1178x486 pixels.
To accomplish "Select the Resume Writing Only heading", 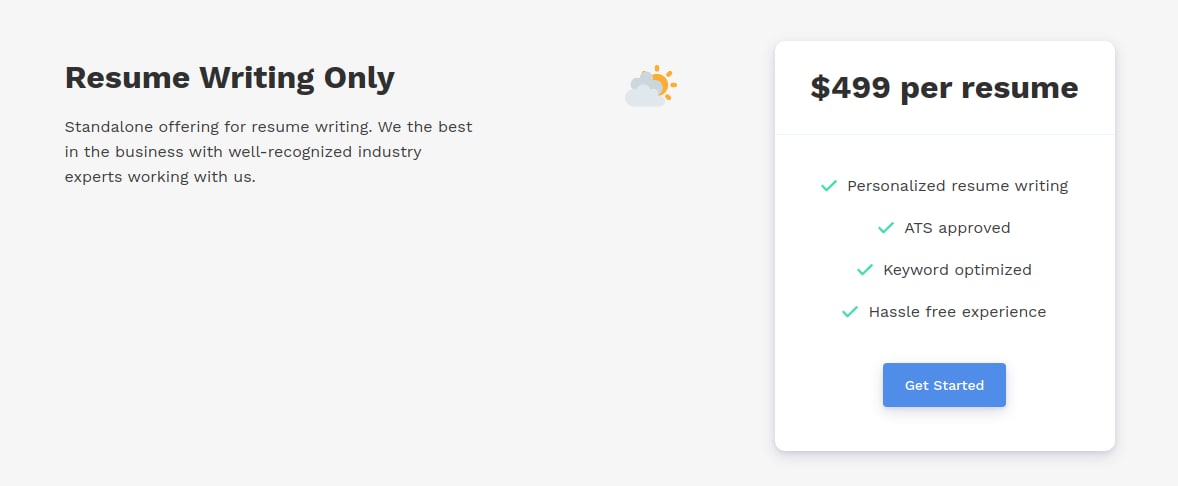I will click(x=230, y=78).
